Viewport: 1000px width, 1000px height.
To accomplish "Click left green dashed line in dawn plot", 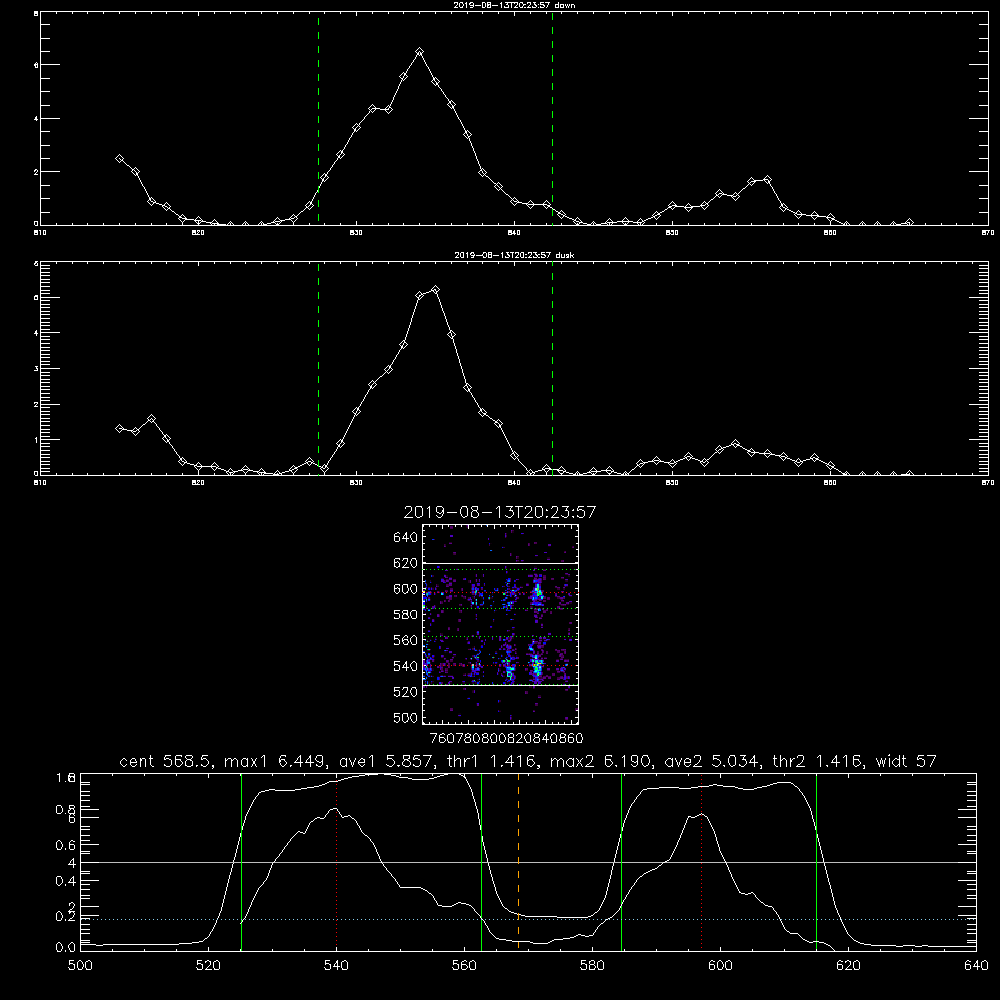I will pyautogui.click(x=318, y=118).
